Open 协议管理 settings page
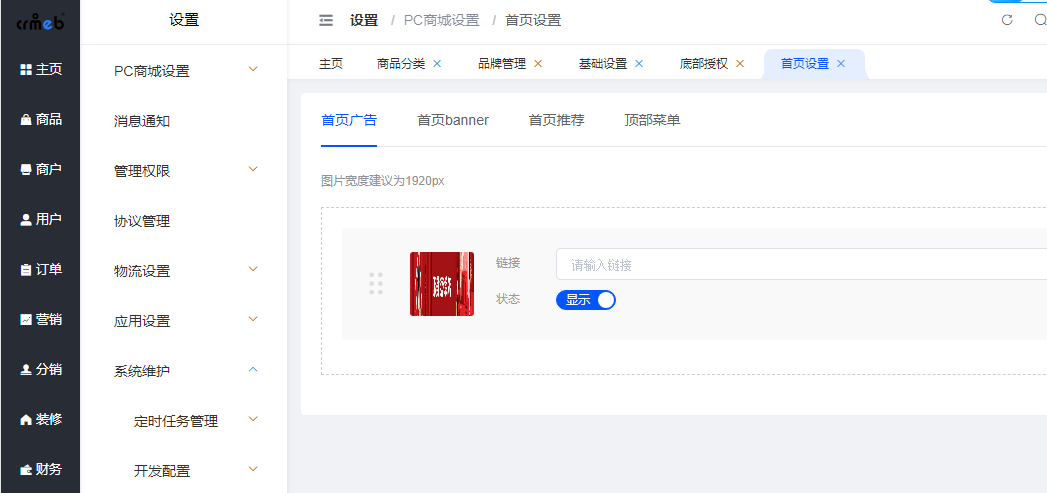1047x493 pixels. pyautogui.click(x=142, y=221)
